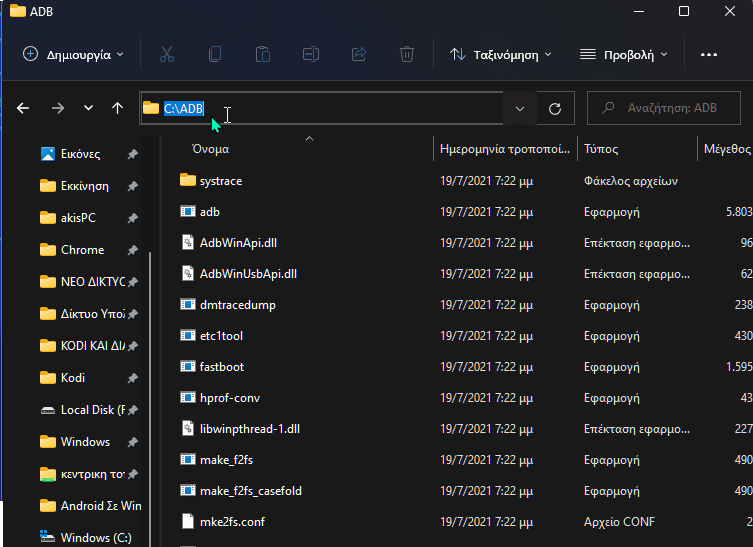Expand the recent locations chevron
Image resolution: width=753 pixels, height=547 pixels.
(88, 108)
